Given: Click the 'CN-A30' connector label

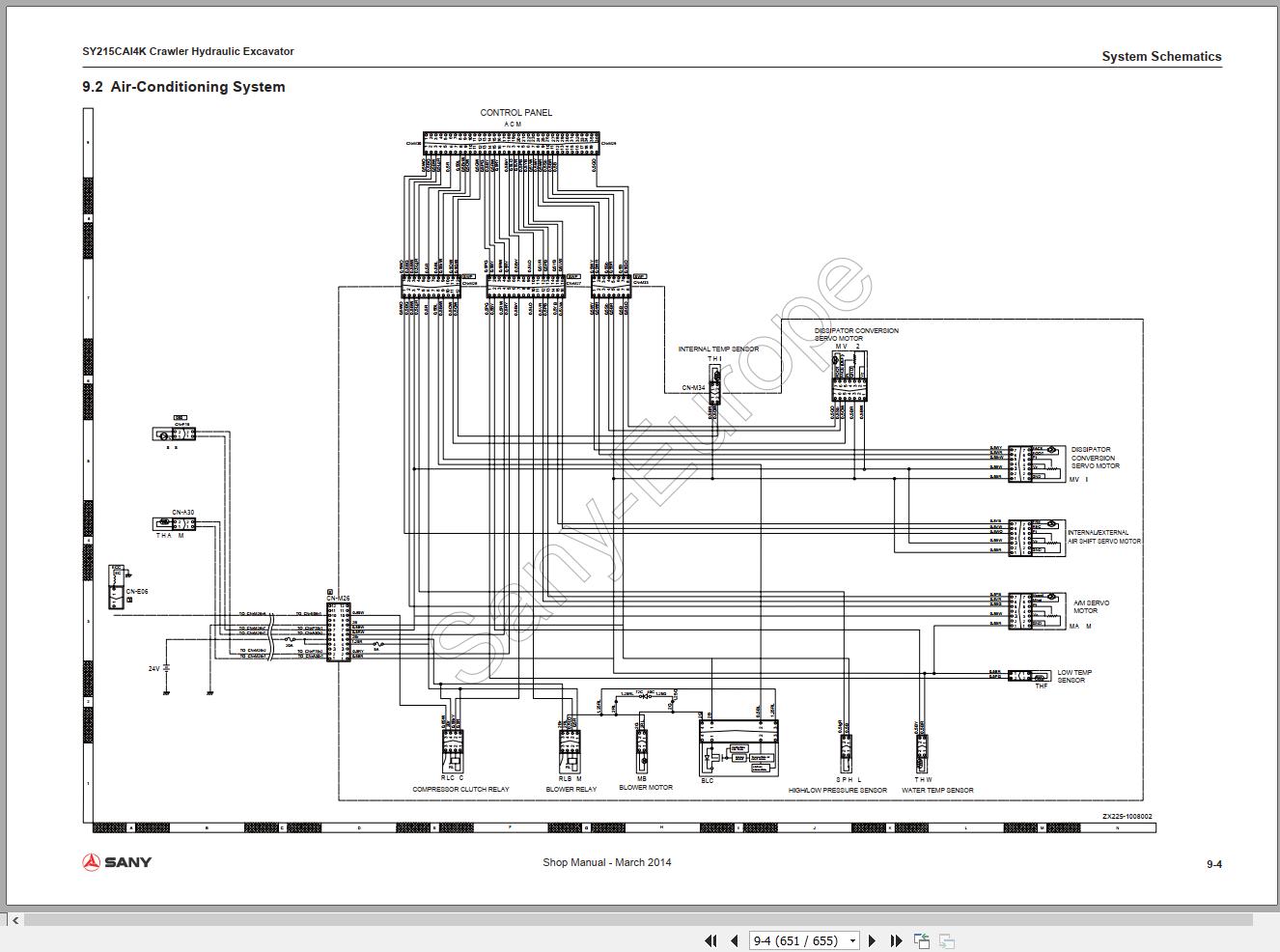Looking at the screenshot, I should [x=182, y=513].
